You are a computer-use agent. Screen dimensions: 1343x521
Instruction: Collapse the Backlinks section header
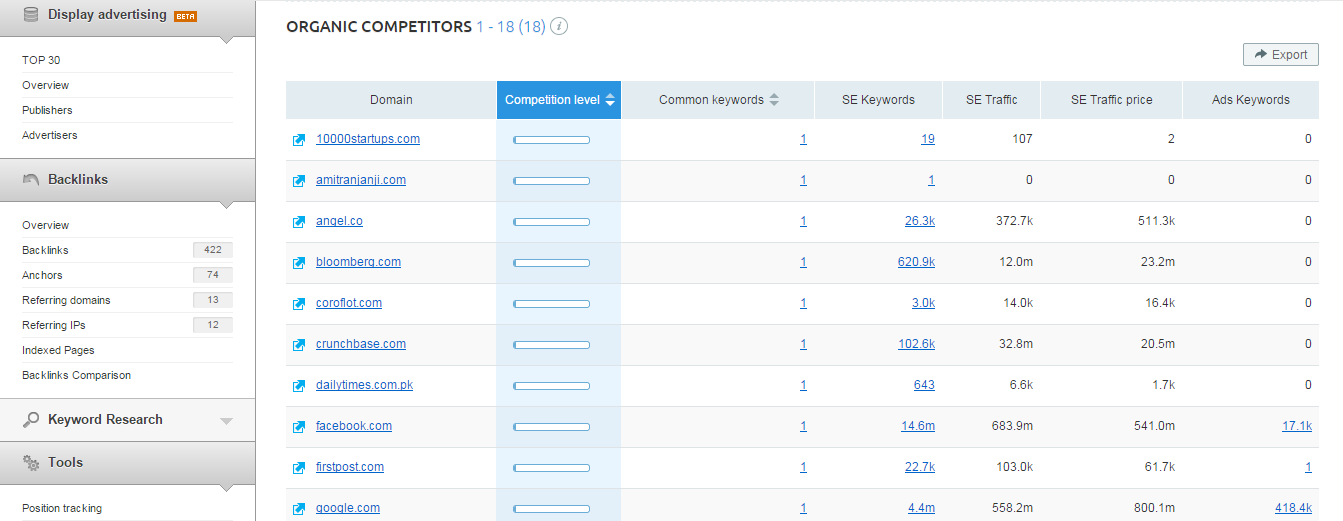point(127,180)
